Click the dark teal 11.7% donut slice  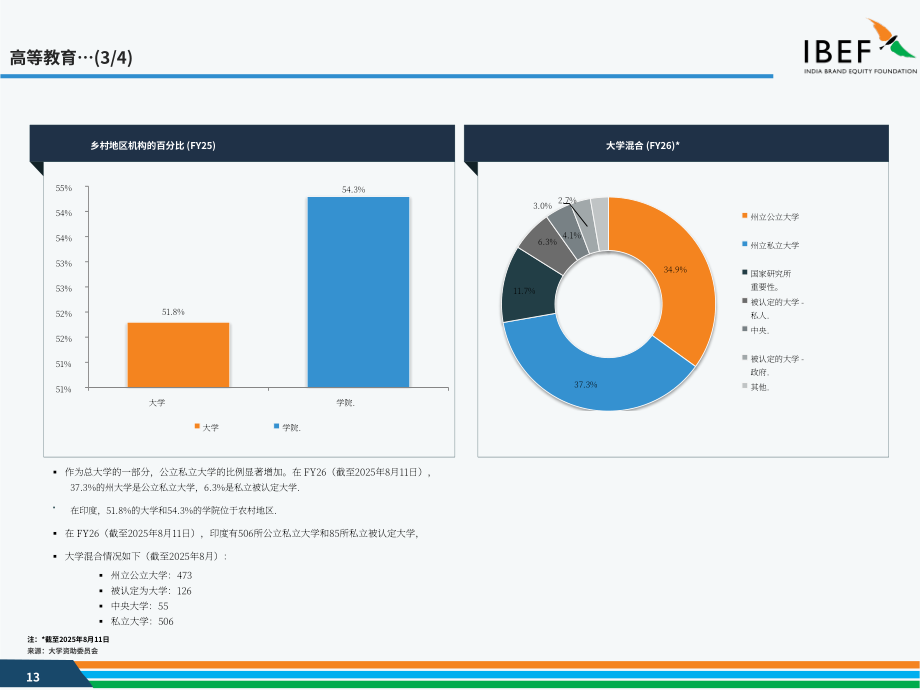(526, 289)
